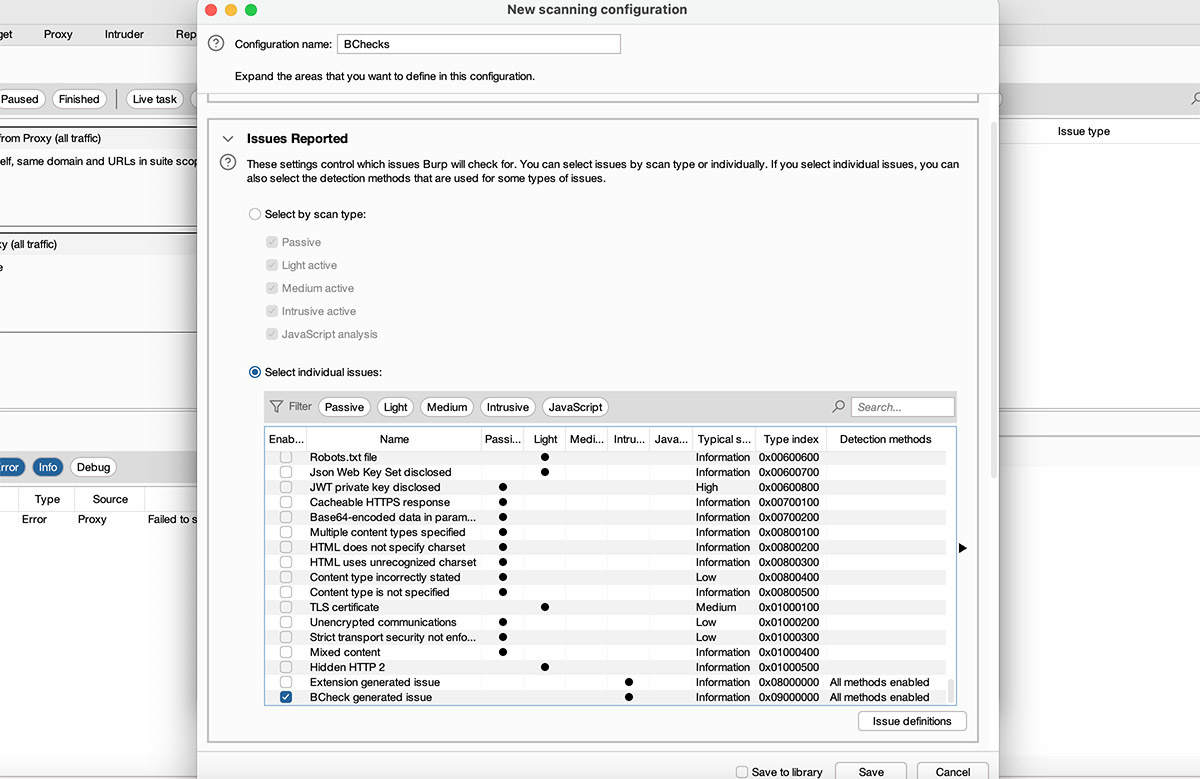
Task: Click the issues Search field
Action: tap(903, 407)
